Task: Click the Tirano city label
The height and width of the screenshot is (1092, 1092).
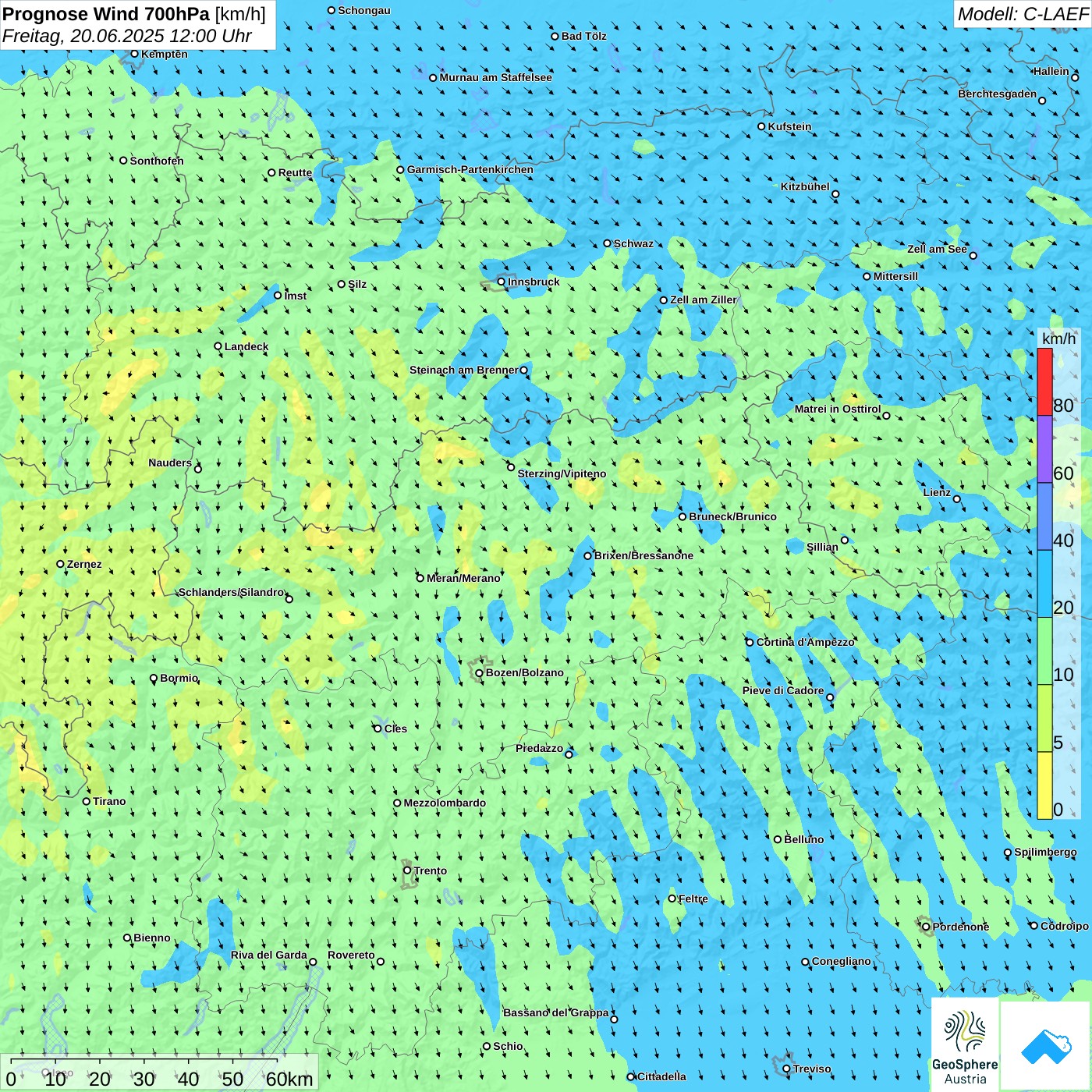Action: [x=109, y=801]
